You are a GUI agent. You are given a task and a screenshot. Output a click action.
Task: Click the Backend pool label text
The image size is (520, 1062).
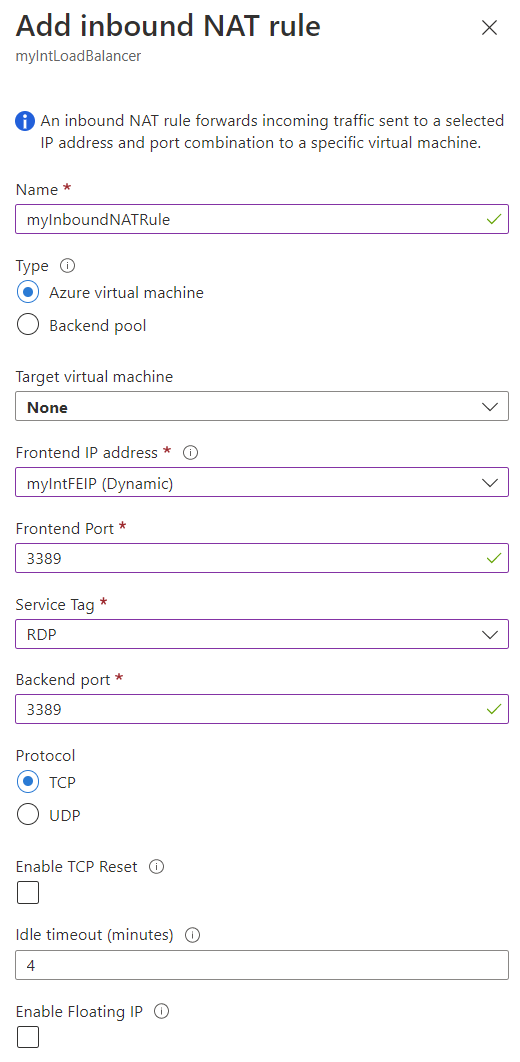point(98,326)
